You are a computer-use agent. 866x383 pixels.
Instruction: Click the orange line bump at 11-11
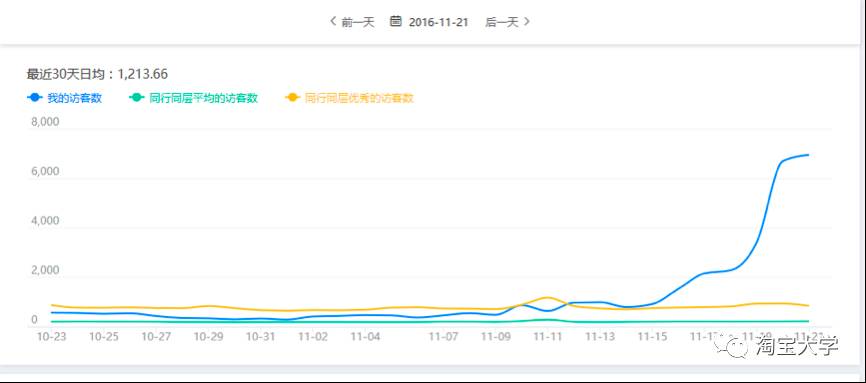tap(547, 297)
